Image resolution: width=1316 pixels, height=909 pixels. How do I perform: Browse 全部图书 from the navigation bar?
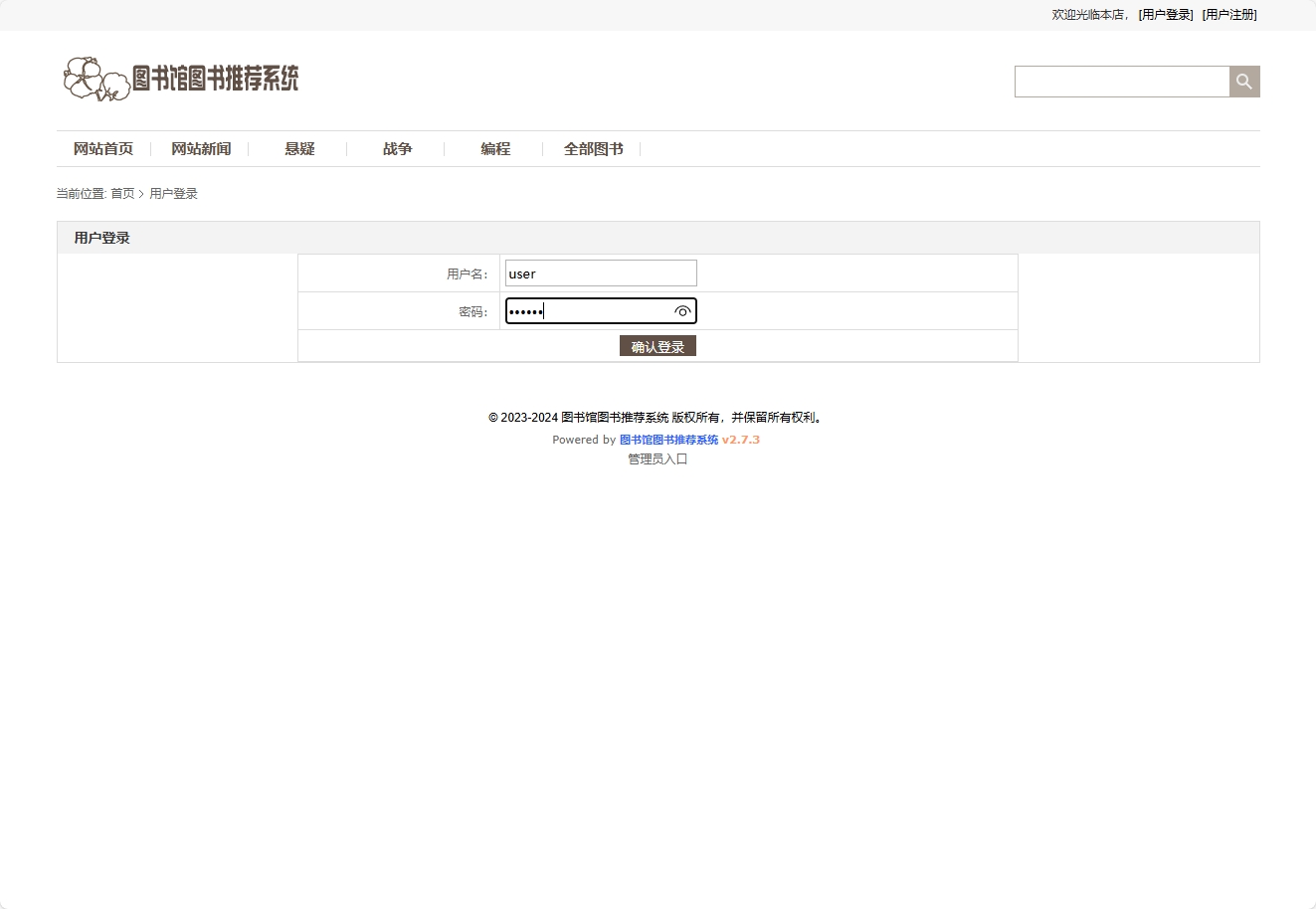tap(594, 148)
